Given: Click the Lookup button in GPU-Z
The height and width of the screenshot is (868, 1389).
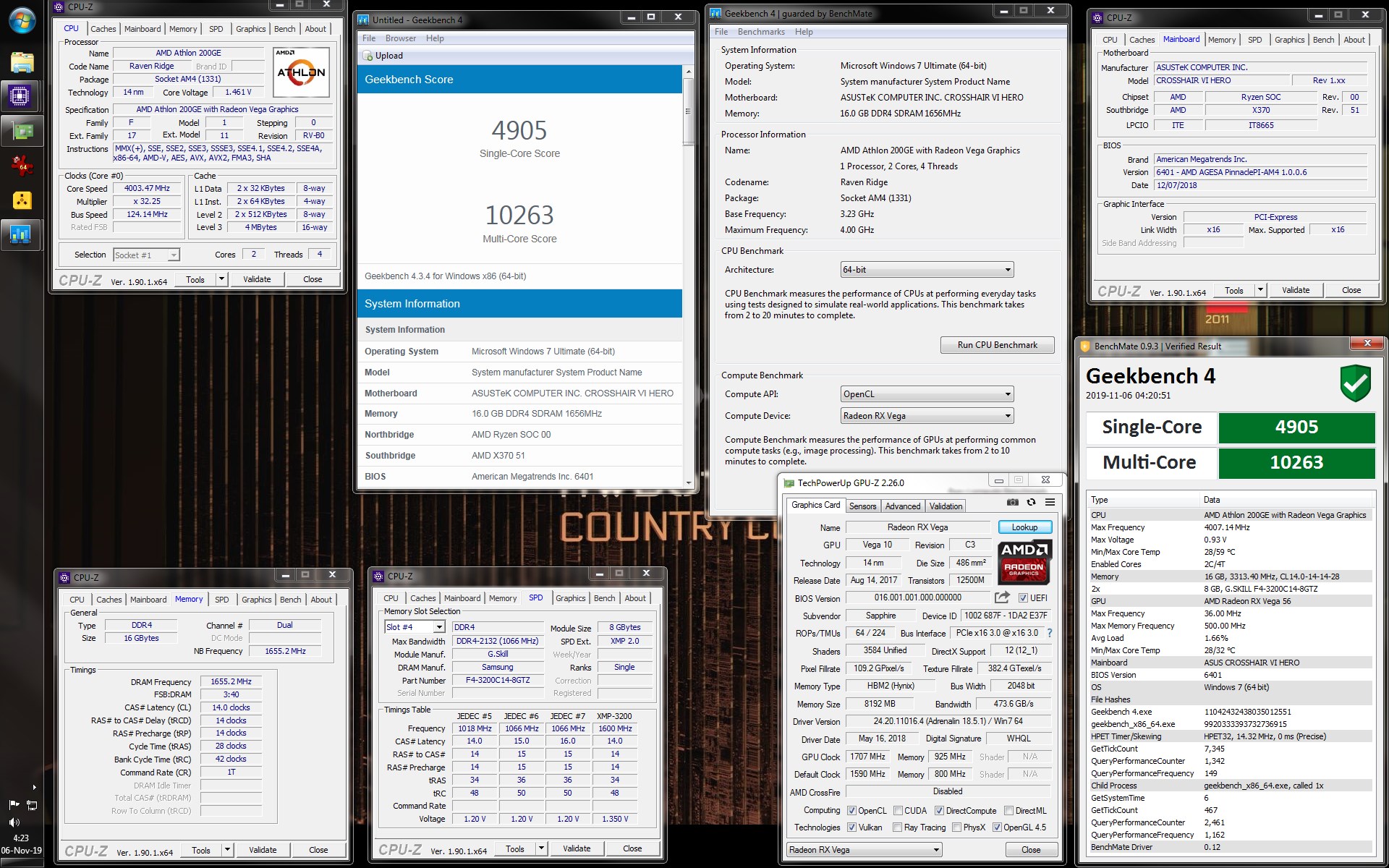Looking at the screenshot, I should (1024, 527).
